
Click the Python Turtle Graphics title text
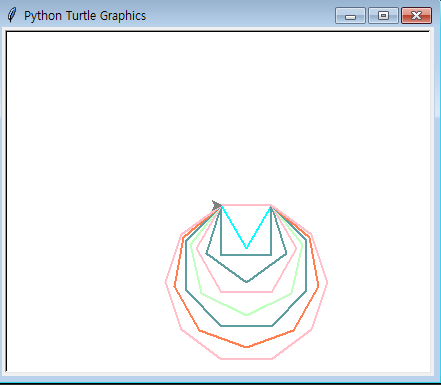[85, 16]
